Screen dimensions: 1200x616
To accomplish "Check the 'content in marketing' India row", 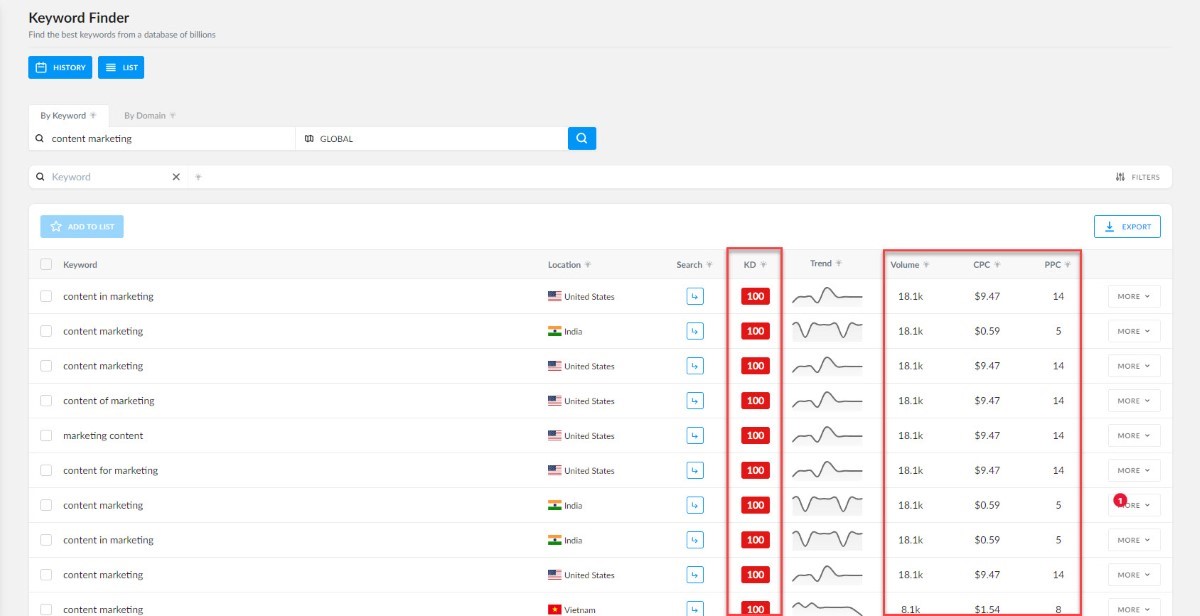I will pyautogui.click(x=46, y=540).
